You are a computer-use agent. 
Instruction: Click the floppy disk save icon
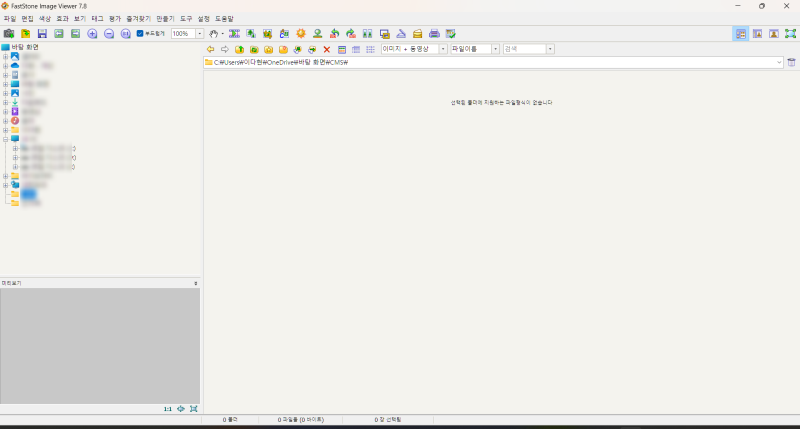click(42, 34)
